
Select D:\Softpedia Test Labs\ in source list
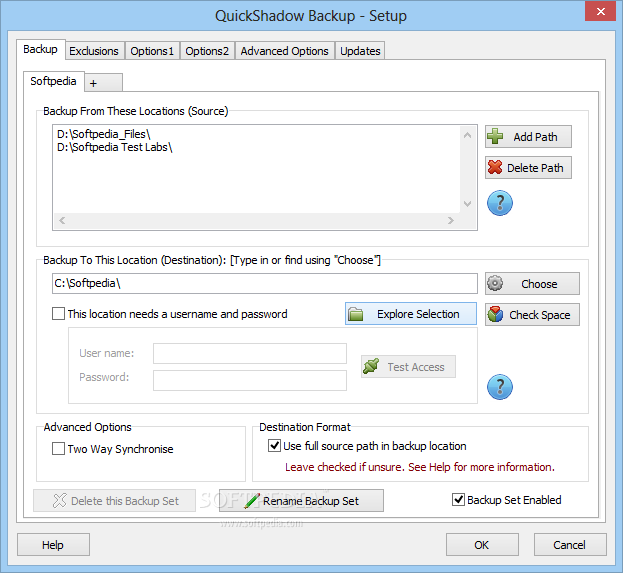point(115,147)
